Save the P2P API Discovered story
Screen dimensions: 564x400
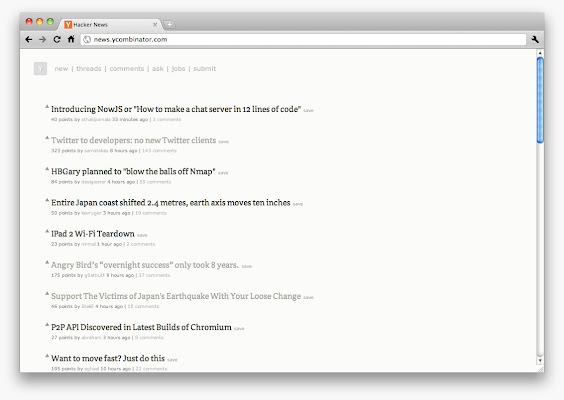click(x=239, y=328)
